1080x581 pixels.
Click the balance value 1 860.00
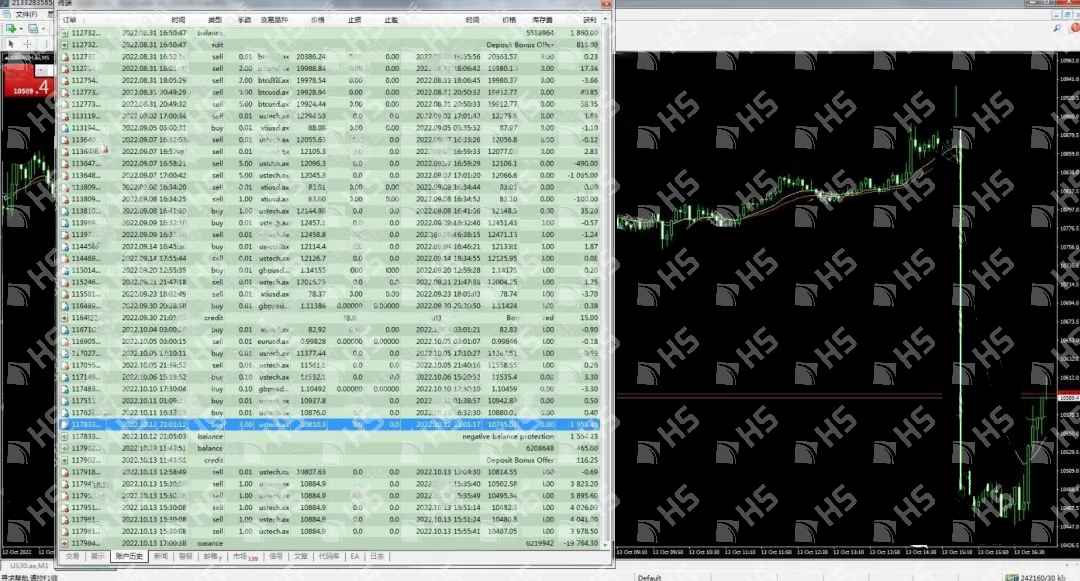coord(584,32)
